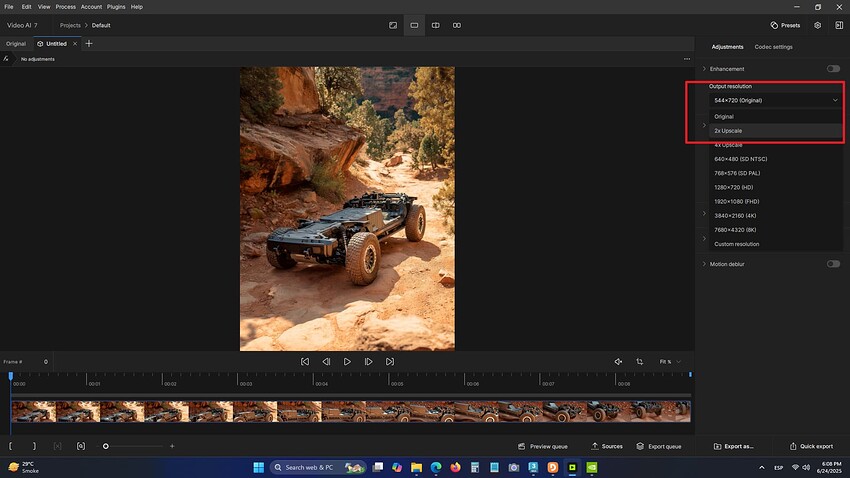The height and width of the screenshot is (478, 850).
Task: Toggle the Enhancement switch
Action: tap(833, 69)
